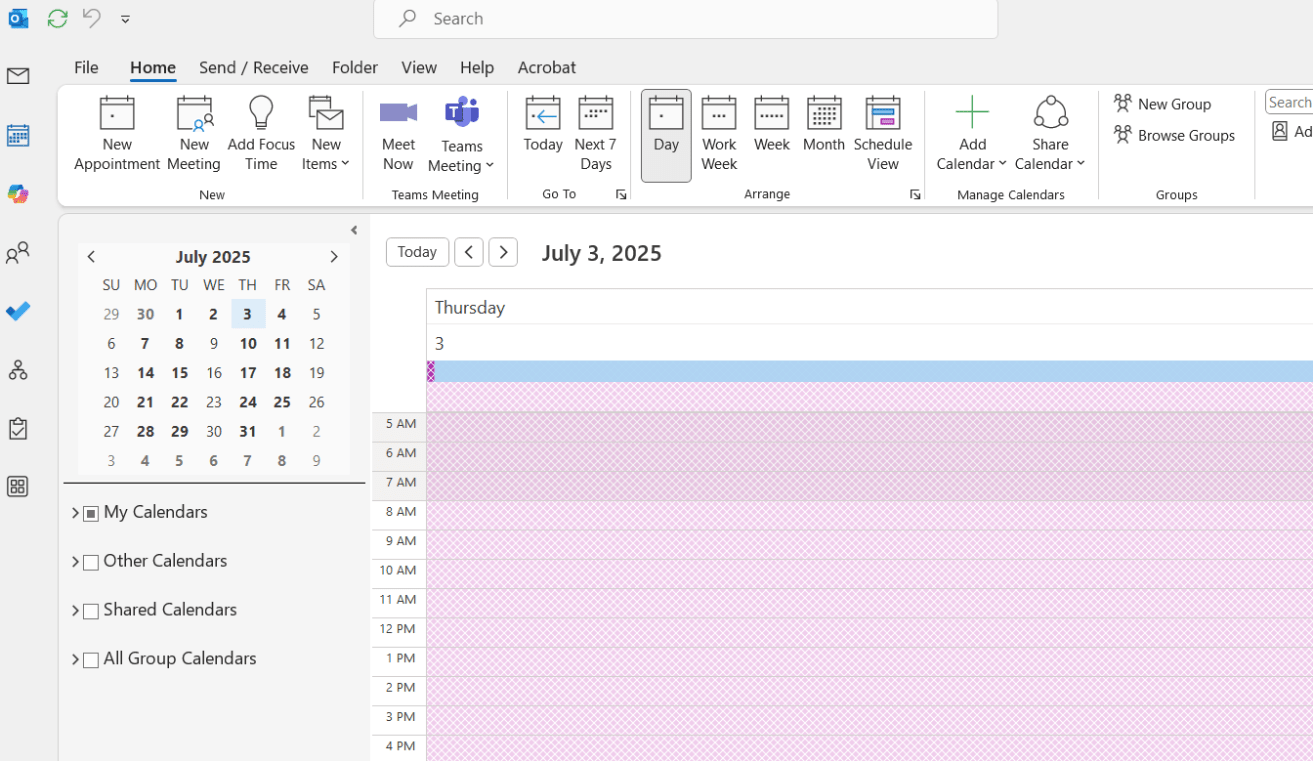Screen dimensions: 1313x761
Task: Expand the Shared Calendars group
Action: click(75, 611)
